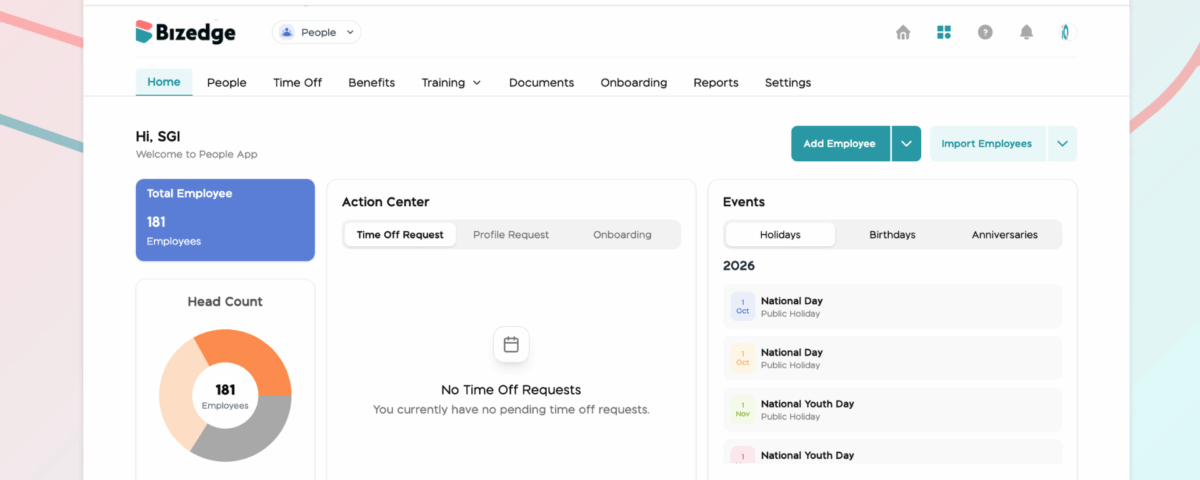Click the Action Center heading
The image size is (1200, 480).
tap(386, 202)
